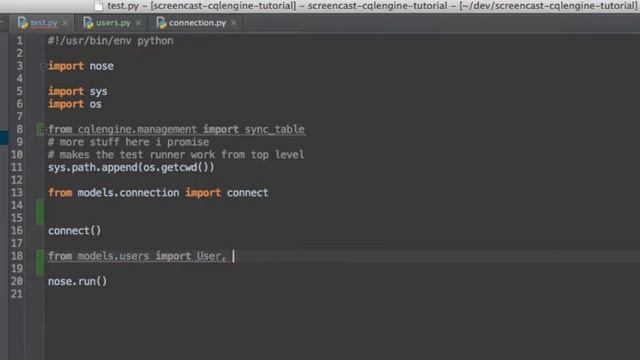Click the Python file icon on users.py tab

pyautogui.click(x=88, y=23)
